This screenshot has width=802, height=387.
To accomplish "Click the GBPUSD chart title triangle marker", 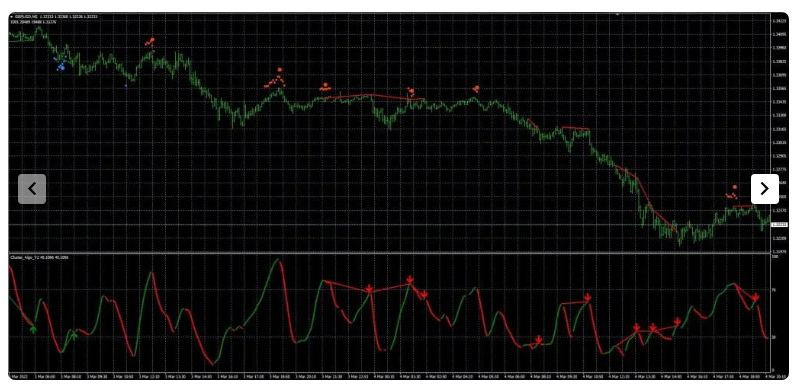I will click(x=11, y=17).
